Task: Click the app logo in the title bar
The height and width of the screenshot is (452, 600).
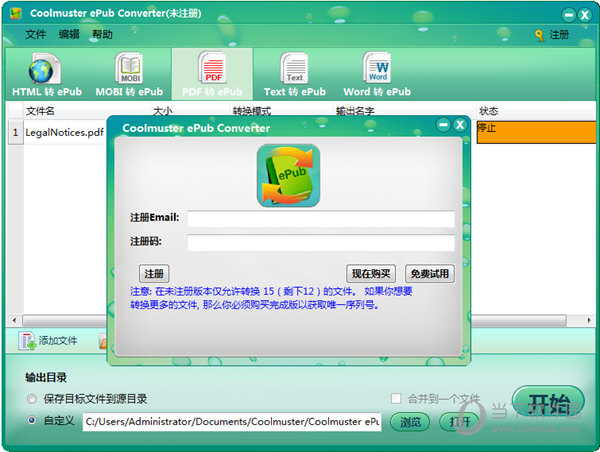Action: [16, 14]
